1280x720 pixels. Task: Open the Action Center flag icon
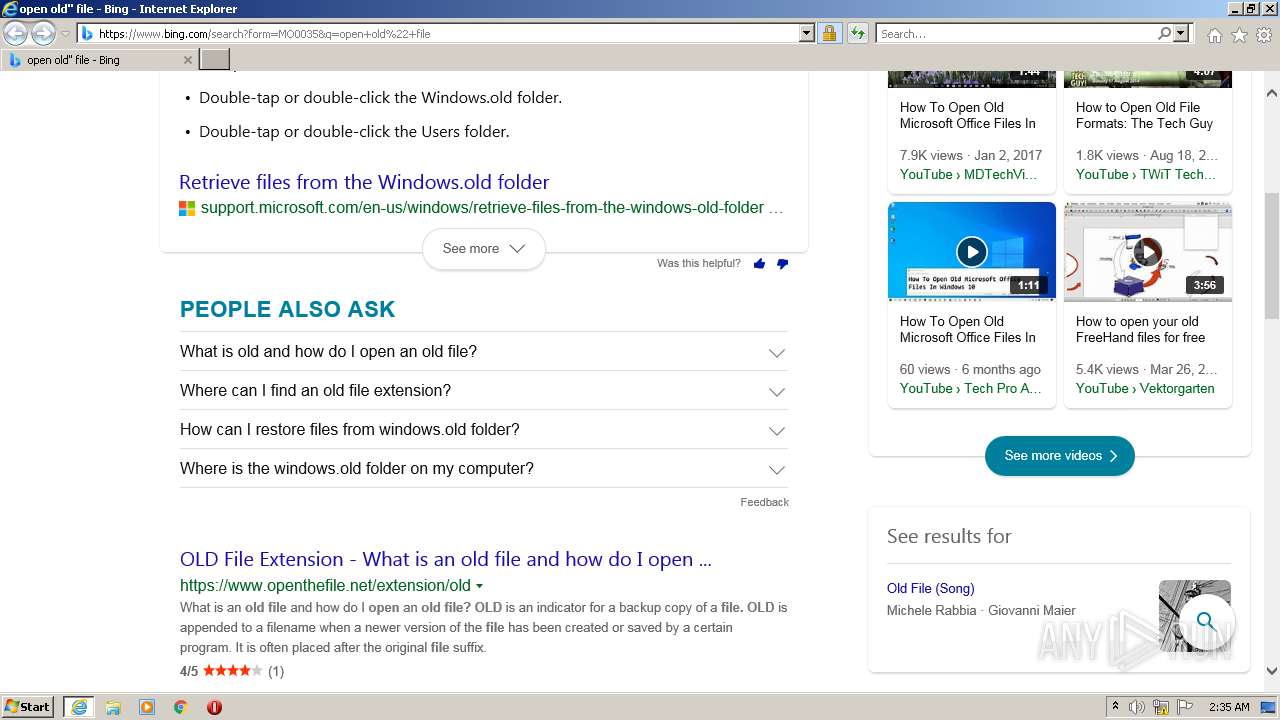[x=1186, y=707]
